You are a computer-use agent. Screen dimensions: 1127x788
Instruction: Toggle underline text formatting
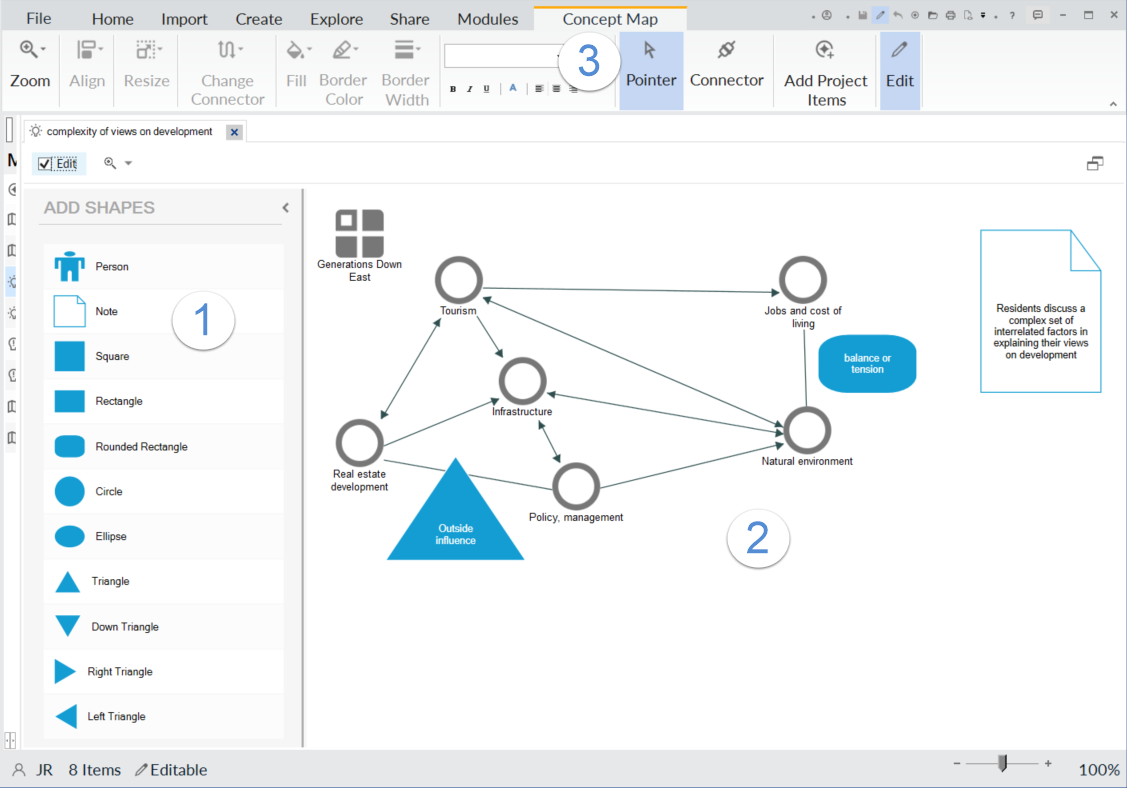coord(486,88)
